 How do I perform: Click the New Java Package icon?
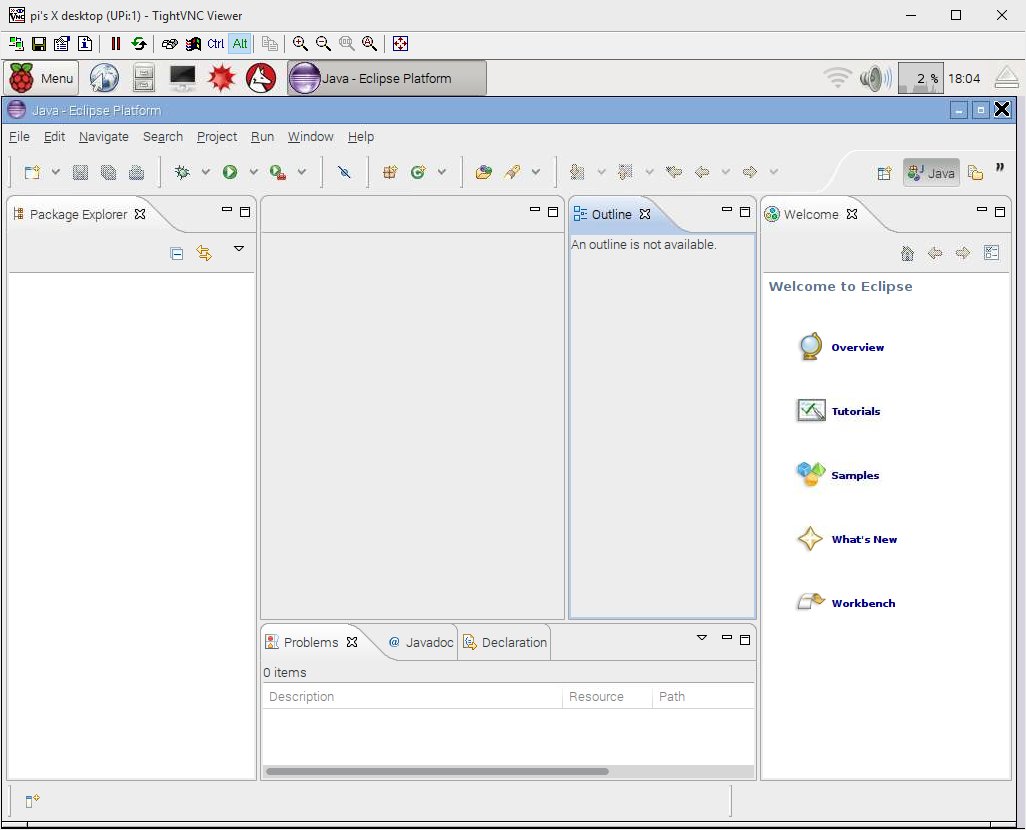click(x=390, y=172)
